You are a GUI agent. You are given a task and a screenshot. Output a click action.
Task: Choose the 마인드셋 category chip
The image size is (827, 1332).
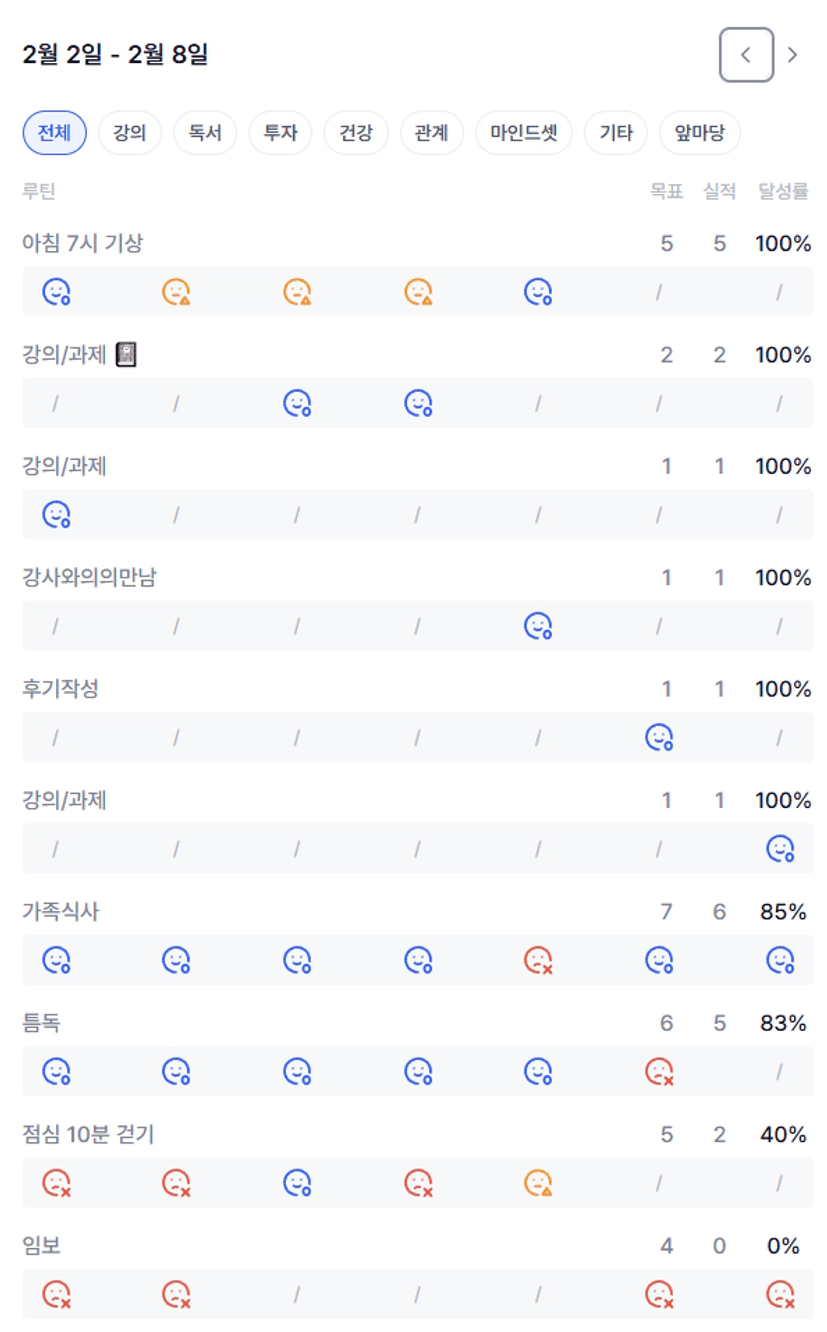tap(524, 133)
